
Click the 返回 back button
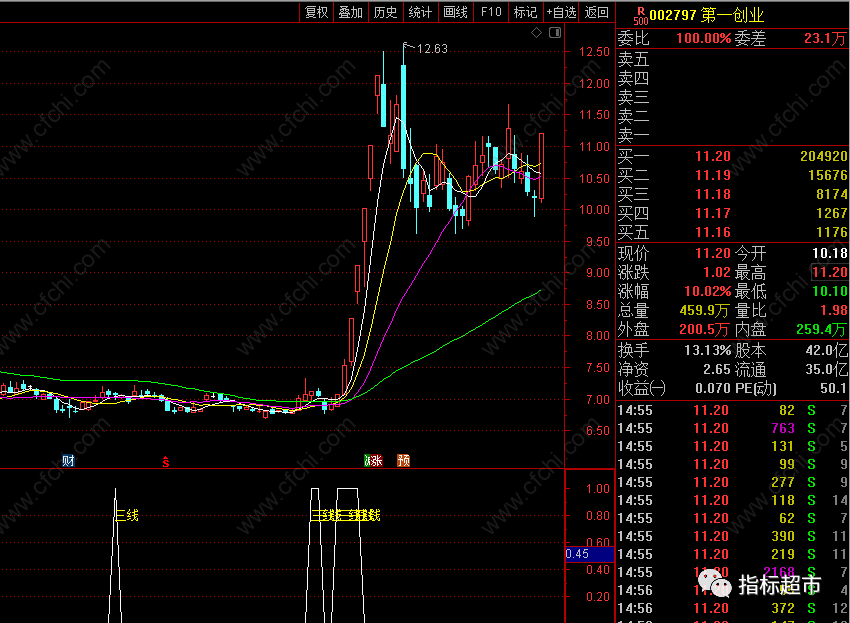(597, 12)
